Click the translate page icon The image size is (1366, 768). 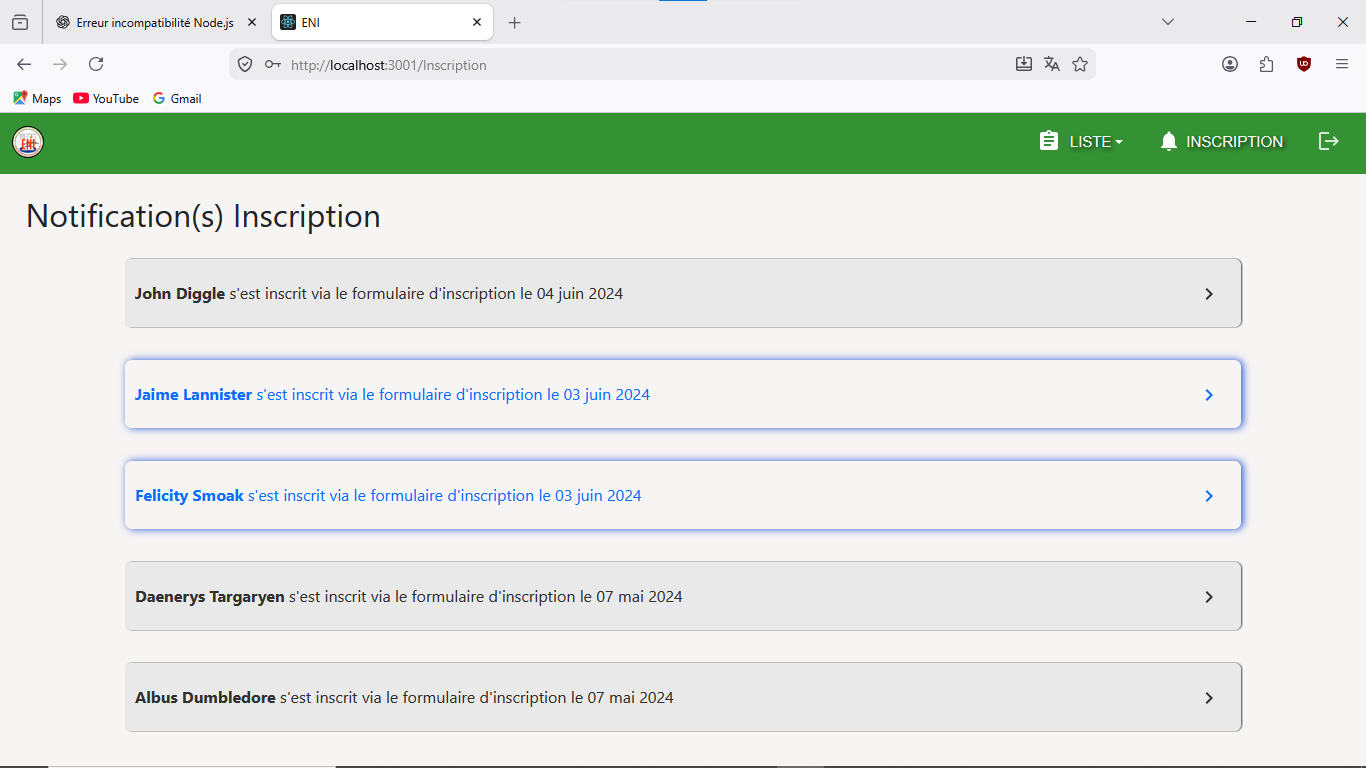(1052, 64)
